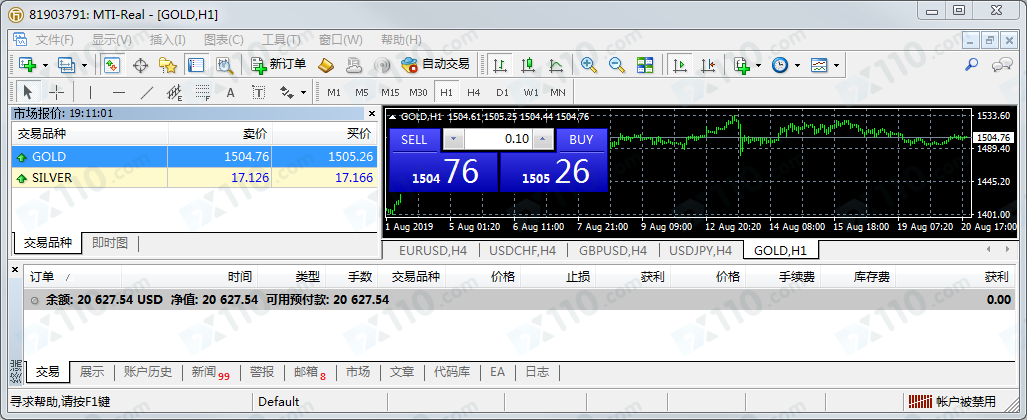
Task: Select the GOLD row in market watch
Action: tap(90, 157)
